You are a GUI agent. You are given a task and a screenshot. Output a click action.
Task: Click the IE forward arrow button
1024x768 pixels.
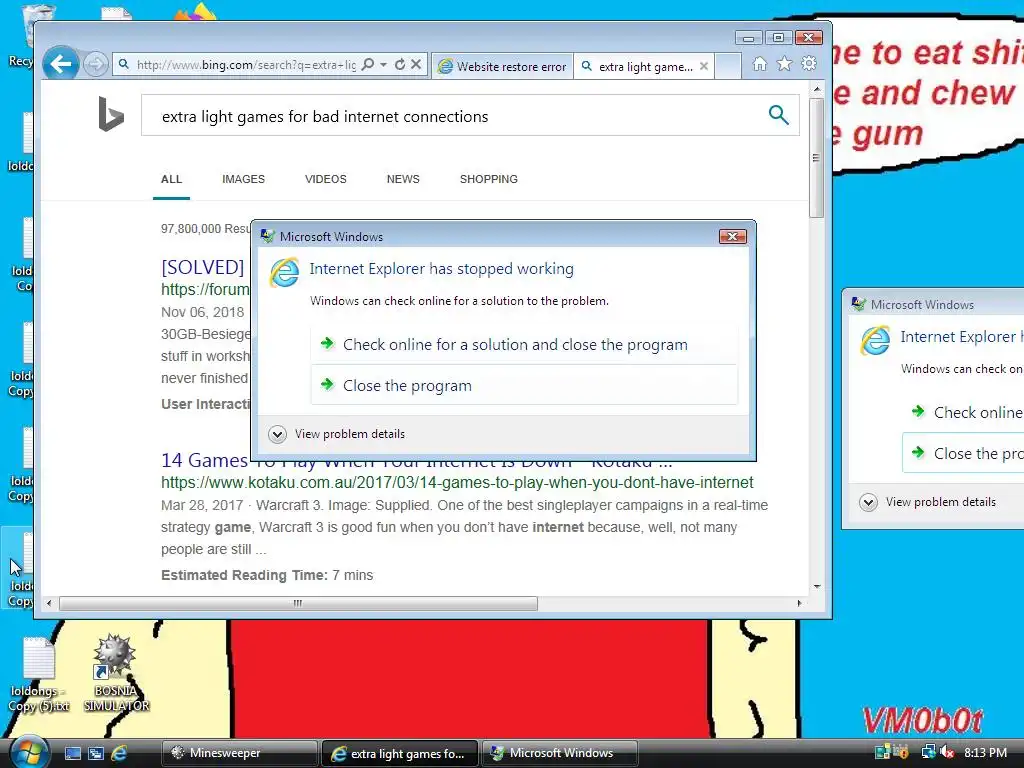click(95, 64)
